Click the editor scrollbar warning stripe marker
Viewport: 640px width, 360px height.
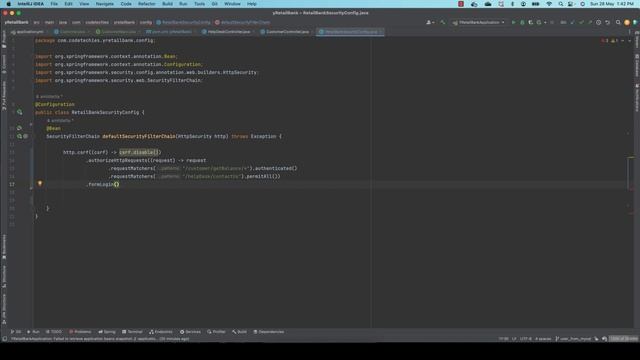631,157
